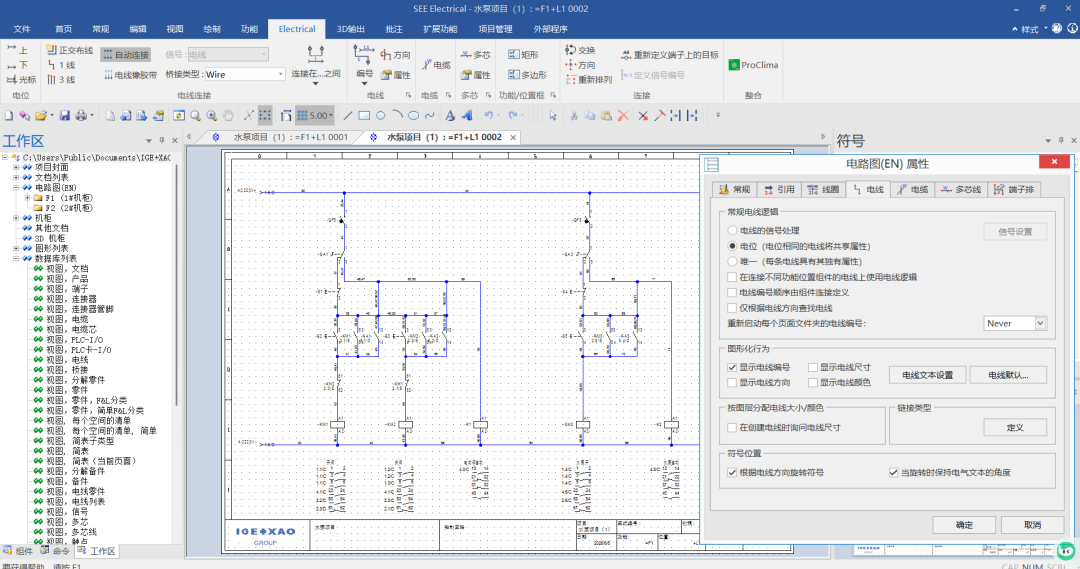Click the 电线文本设置 button
Screen dimensions: 1080x569
927,375
